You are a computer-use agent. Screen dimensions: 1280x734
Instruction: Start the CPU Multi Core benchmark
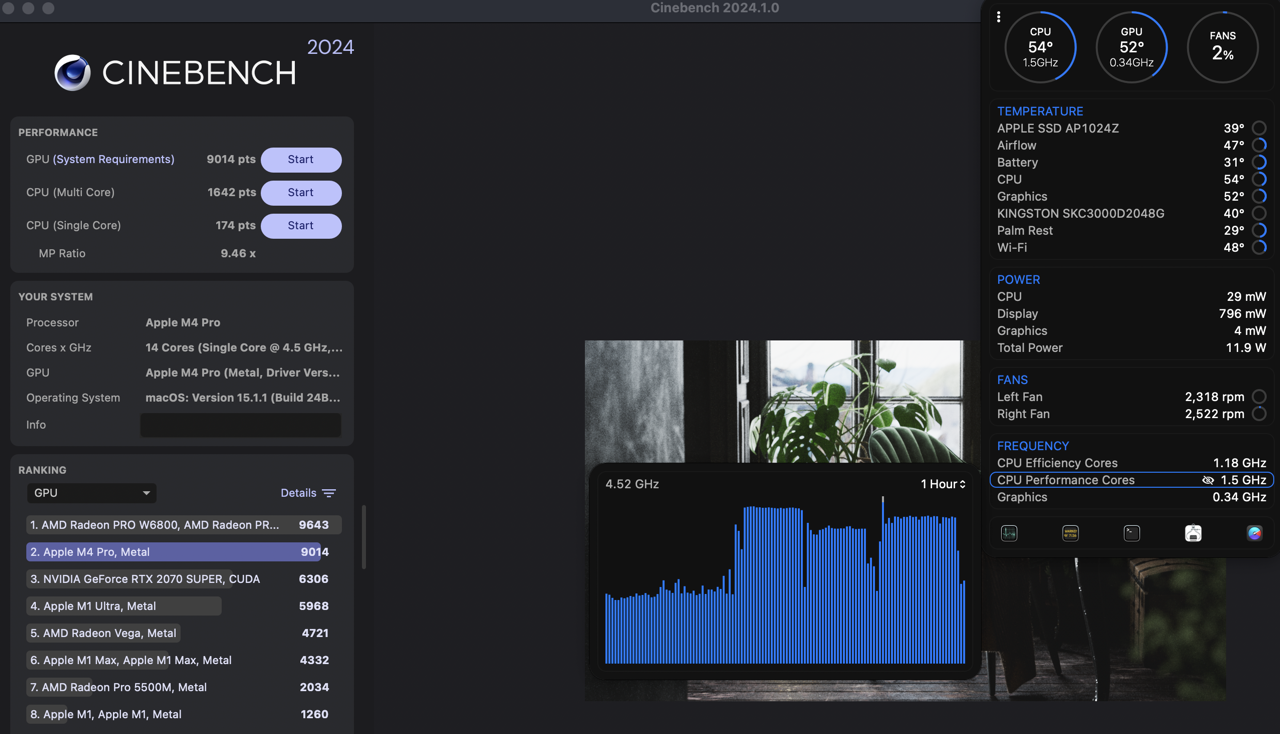pos(301,193)
